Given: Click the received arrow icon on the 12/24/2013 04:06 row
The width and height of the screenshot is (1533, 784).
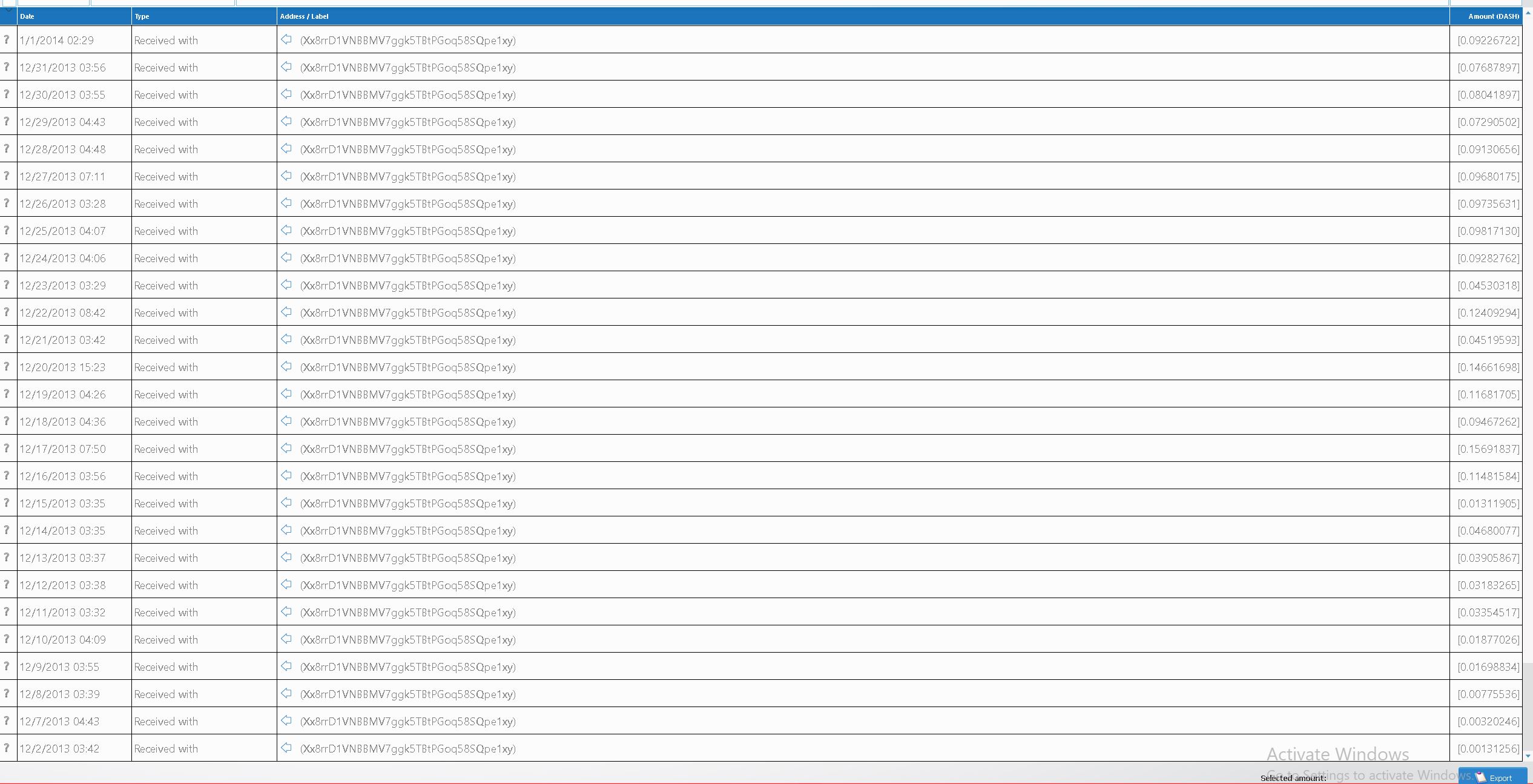Looking at the screenshot, I should tap(286, 257).
